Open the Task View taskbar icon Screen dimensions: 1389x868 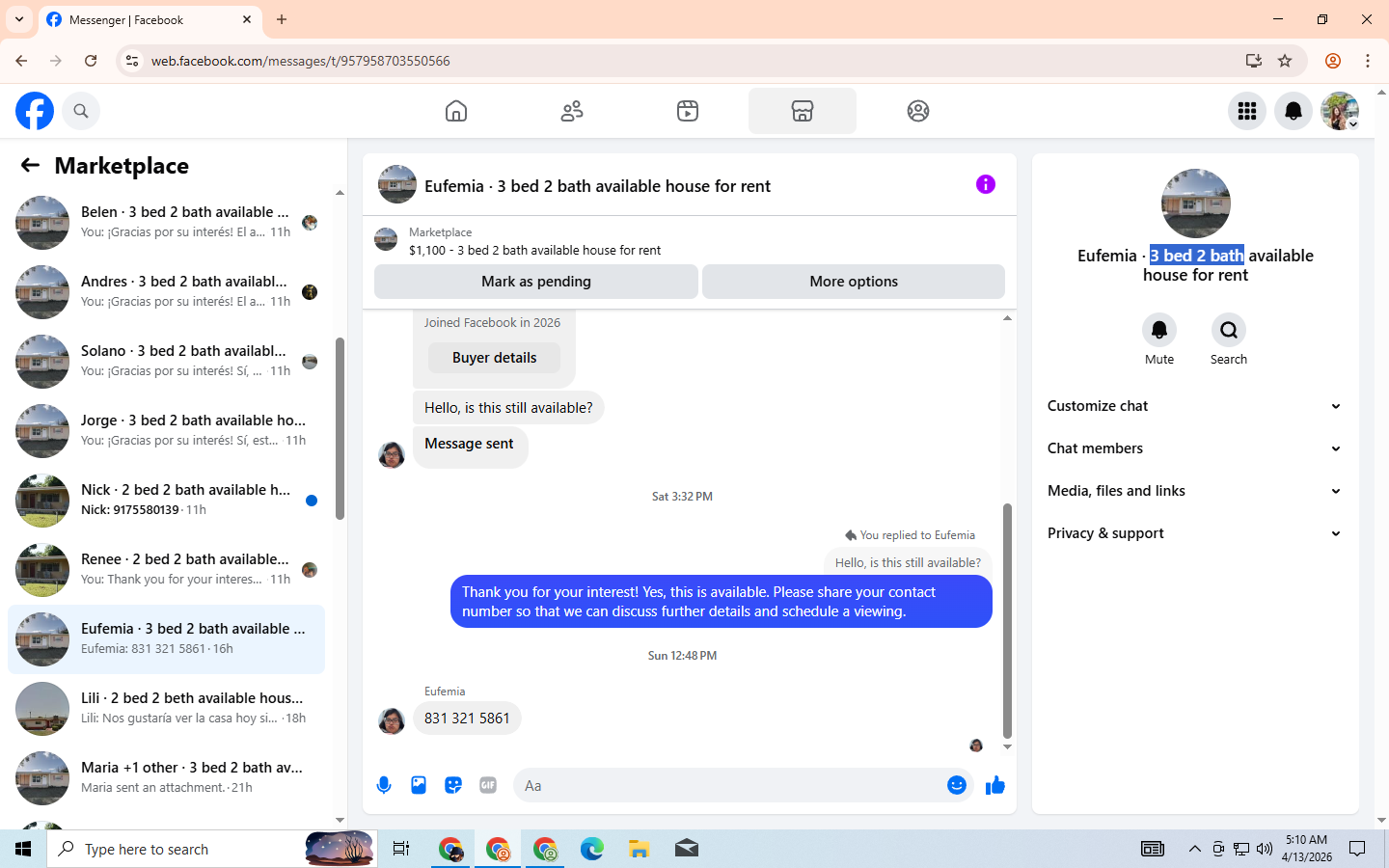pyautogui.click(x=401, y=849)
